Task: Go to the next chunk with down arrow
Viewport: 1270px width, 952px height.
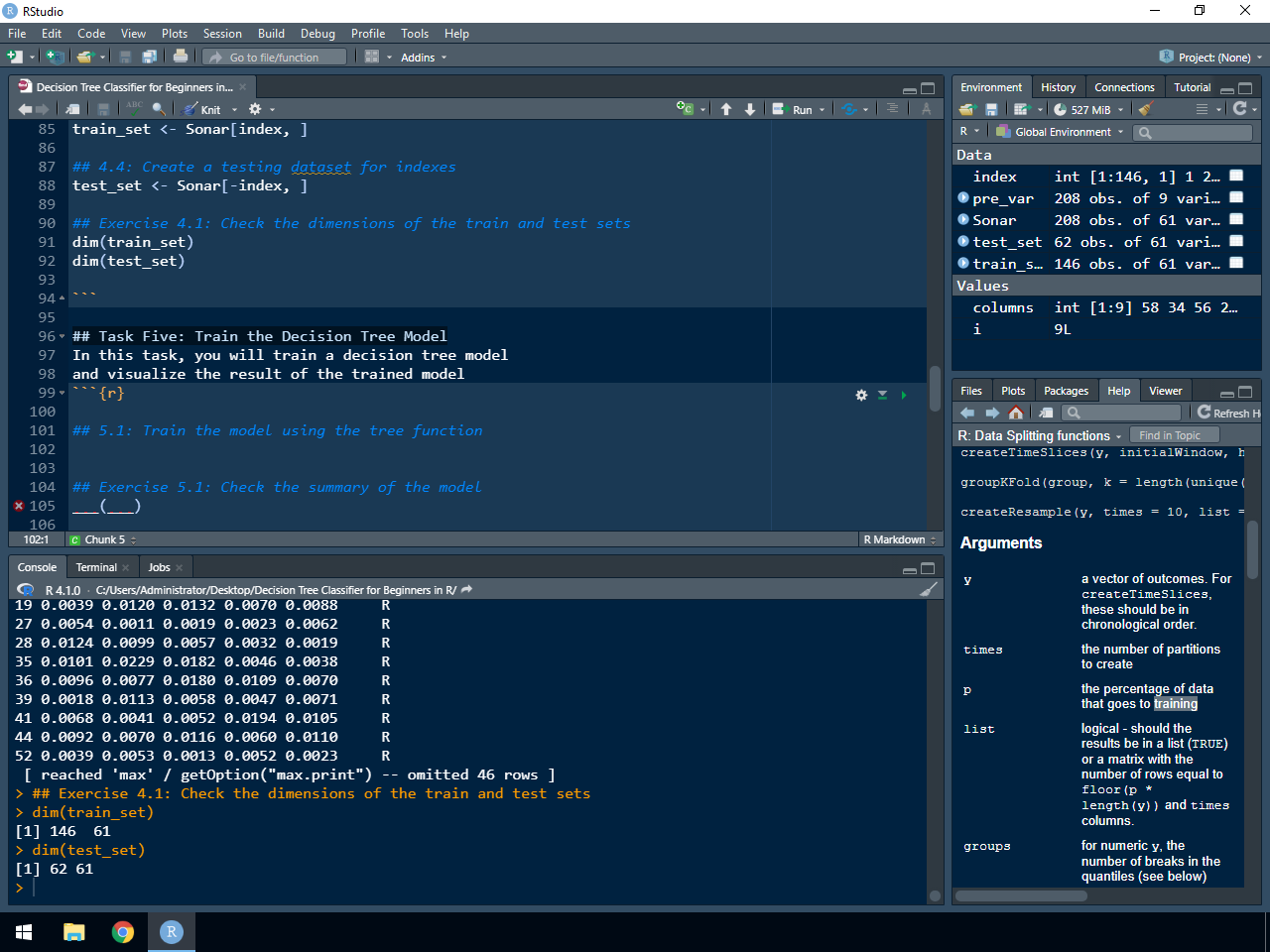Action: (x=750, y=109)
